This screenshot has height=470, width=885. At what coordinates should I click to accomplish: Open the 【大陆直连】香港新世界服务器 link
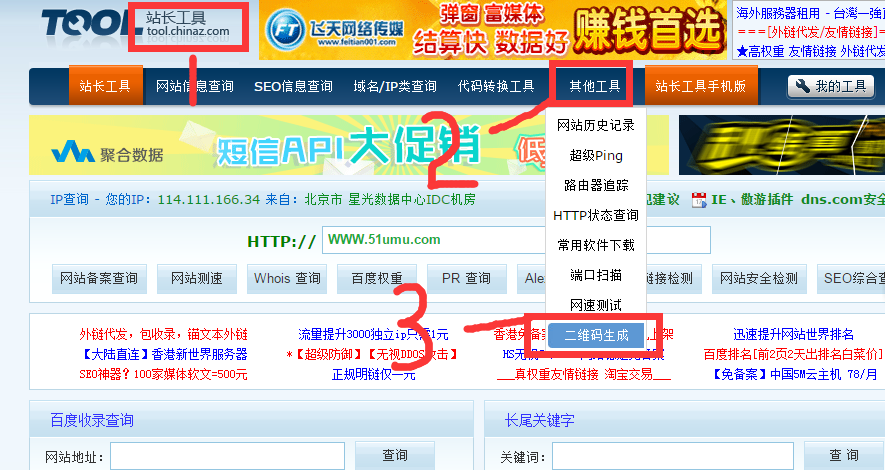(x=163, y=354)
